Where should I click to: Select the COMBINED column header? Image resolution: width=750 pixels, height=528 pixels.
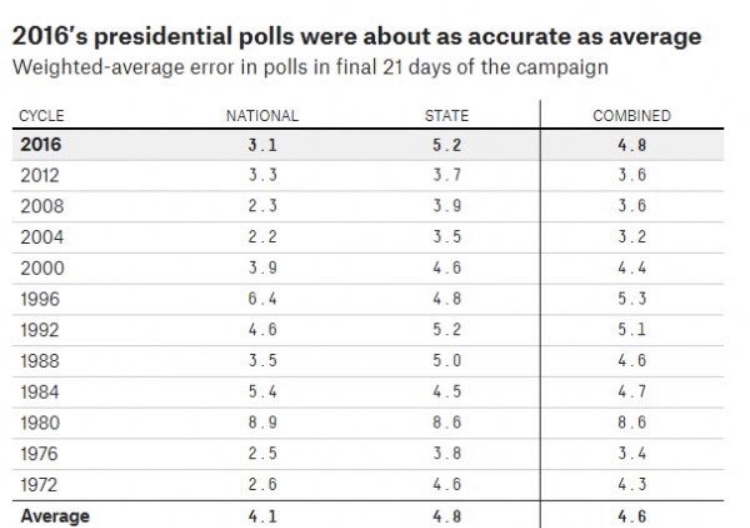point(631,116)
